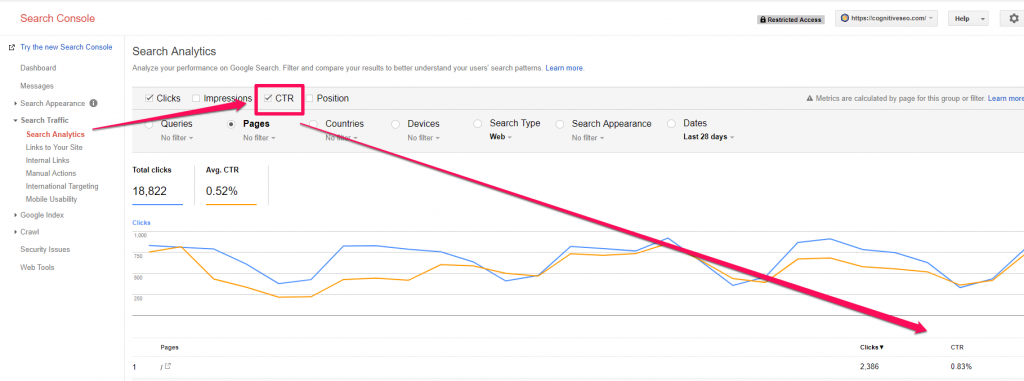1024x381 pixels.
Task: Click the Search Analytics page heading
Action: tap(174, 51)
